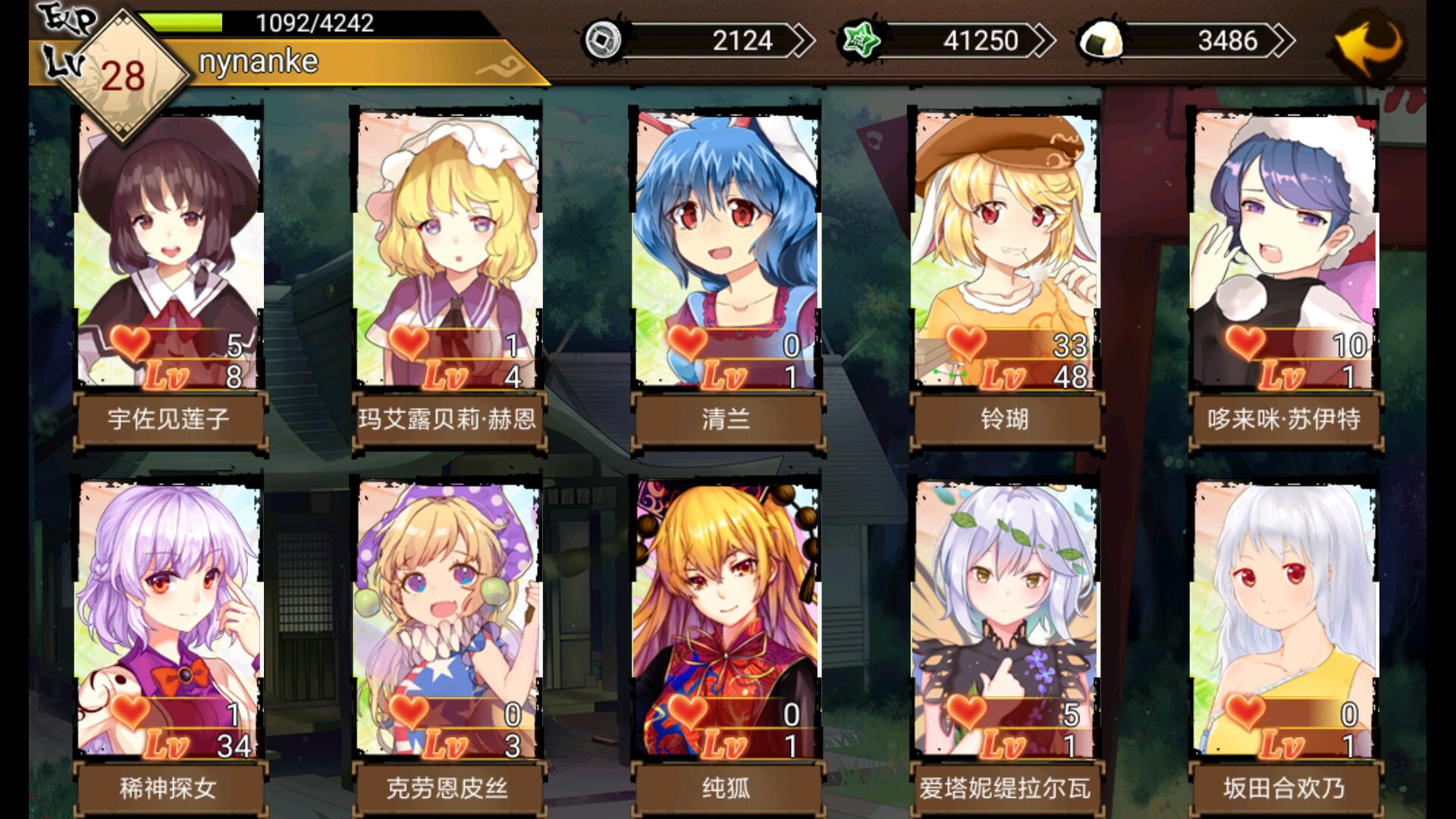Click the rice ball onigiri icon

(x=1100, y=40)
